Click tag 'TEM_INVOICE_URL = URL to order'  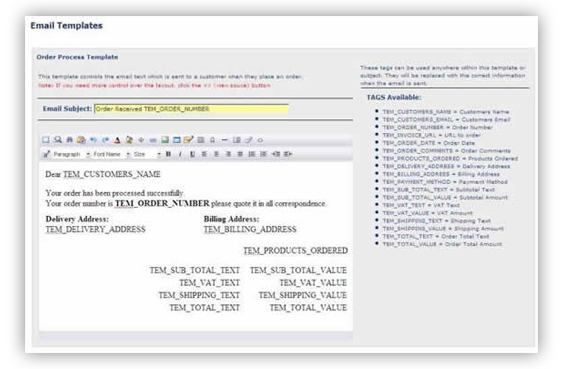pyautogui.click(x=432, y=135)
